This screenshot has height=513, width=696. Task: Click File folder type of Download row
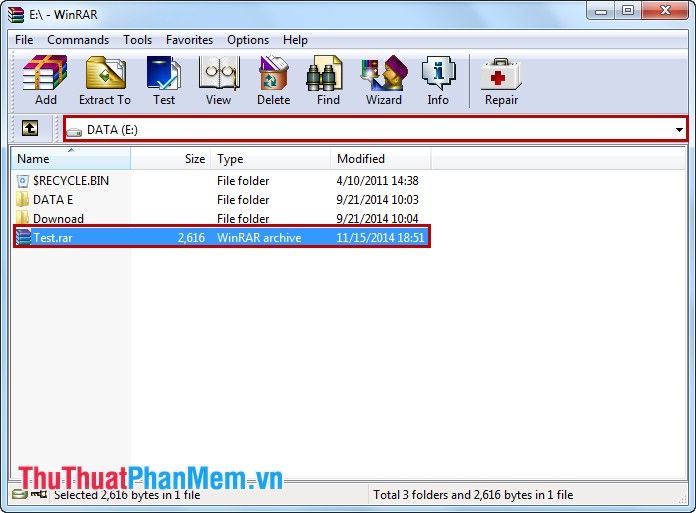click(x=243, y=218)
